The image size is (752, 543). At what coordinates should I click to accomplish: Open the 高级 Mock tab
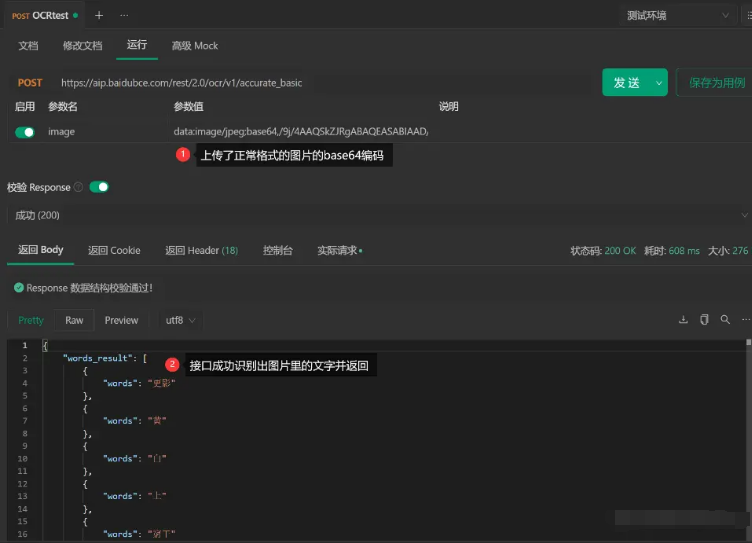(195, 46)
